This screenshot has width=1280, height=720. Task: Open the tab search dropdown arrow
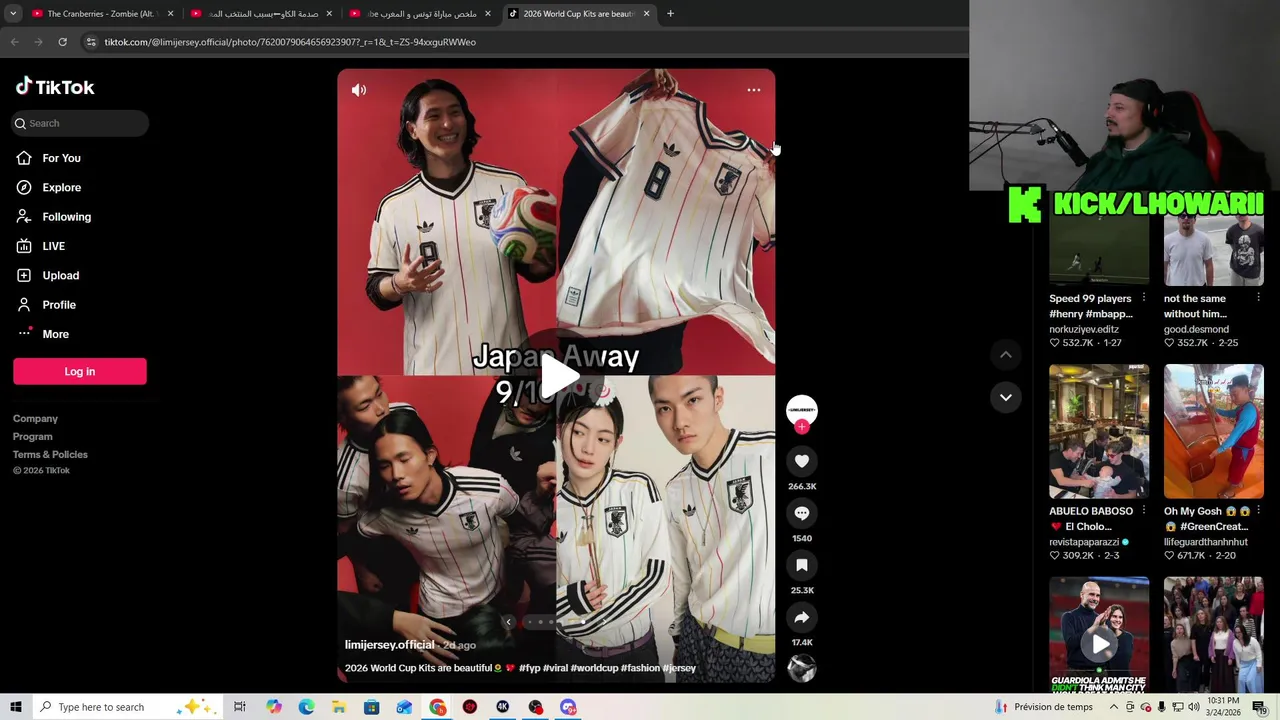pos(13,14)
